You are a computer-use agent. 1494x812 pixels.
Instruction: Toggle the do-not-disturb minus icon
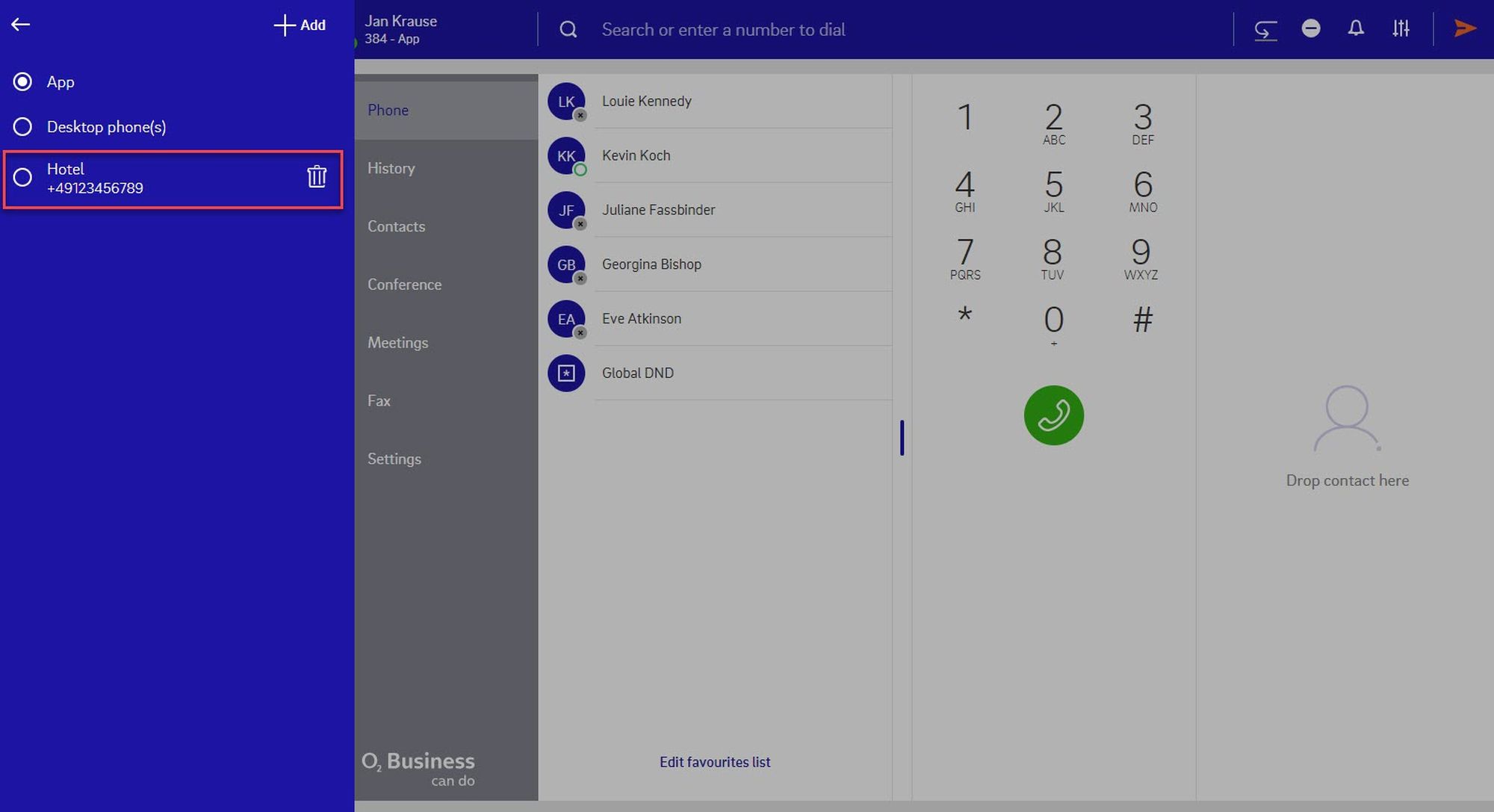pyautogui.click(x=1310, y=28)
